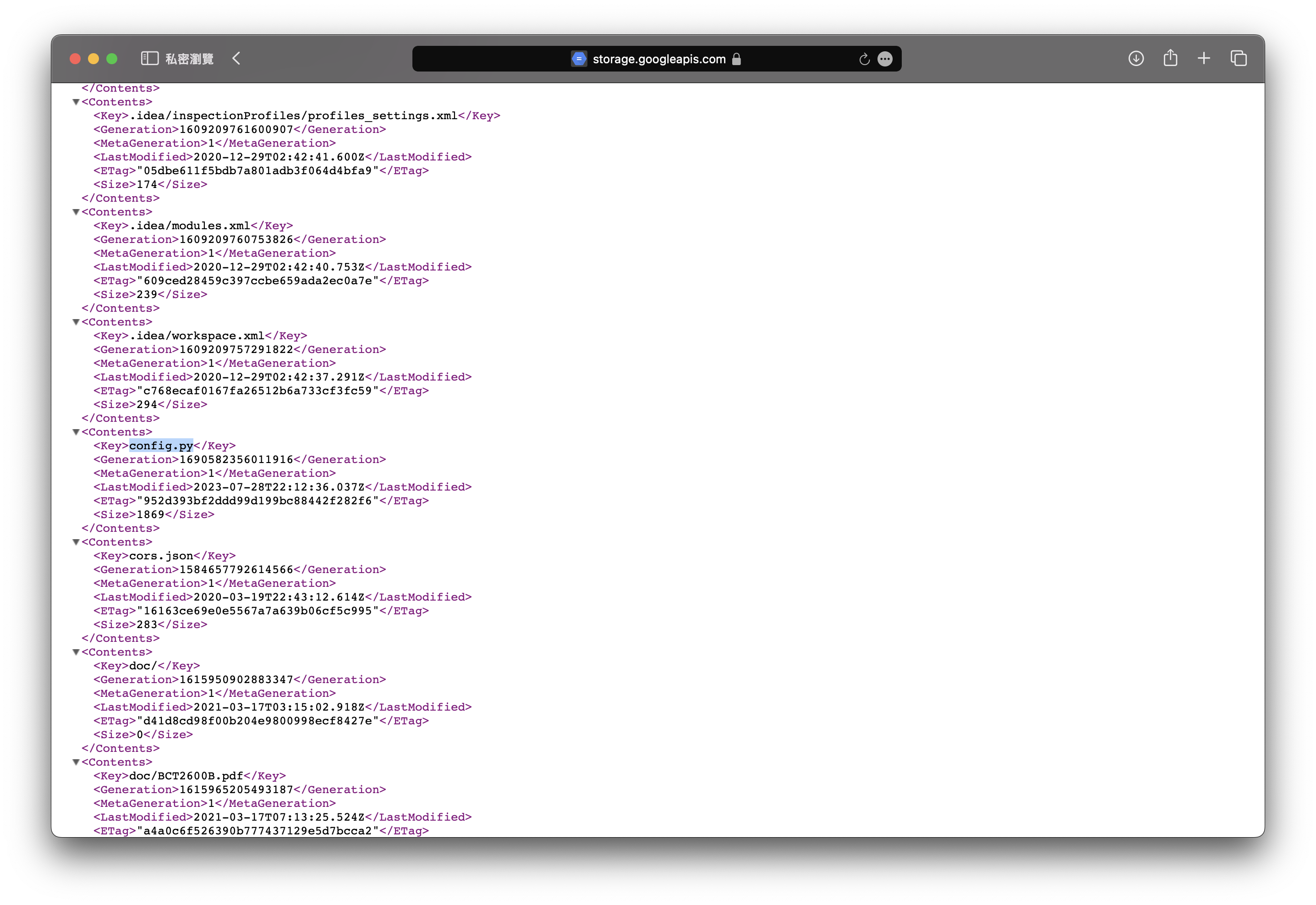Click generation value 1615950902883347
Screen dimensions: 1316x905
[x=236, y=679]
